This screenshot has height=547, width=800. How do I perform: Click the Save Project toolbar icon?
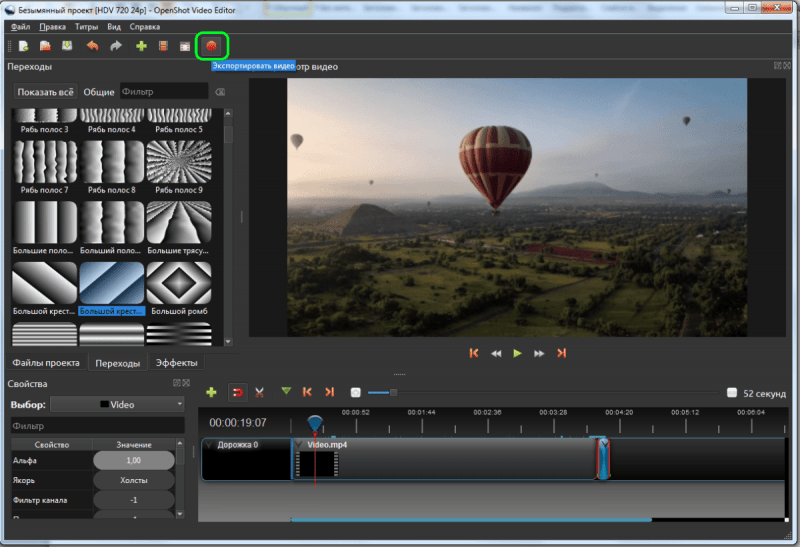[x=67, y=46]
